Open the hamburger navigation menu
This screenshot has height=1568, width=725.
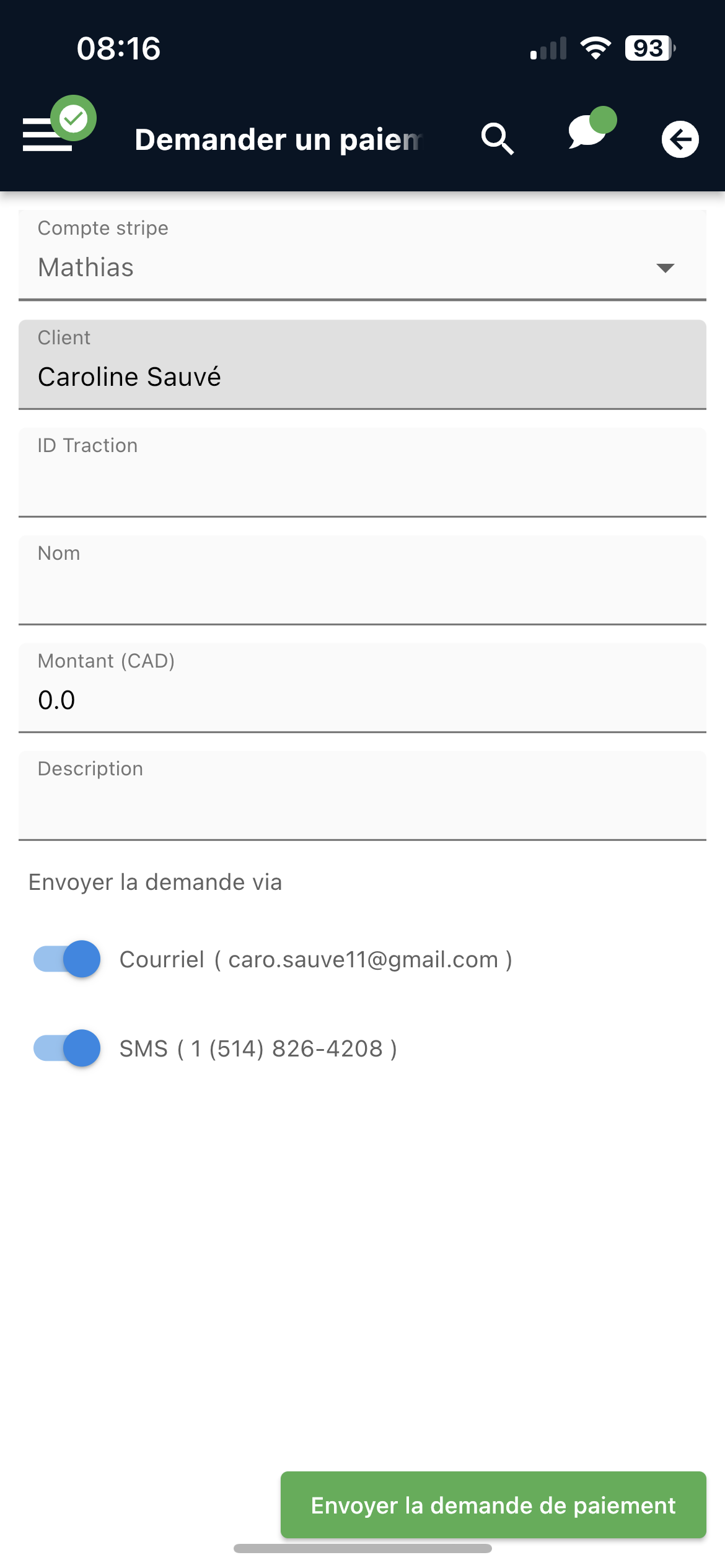coord(47,134)
